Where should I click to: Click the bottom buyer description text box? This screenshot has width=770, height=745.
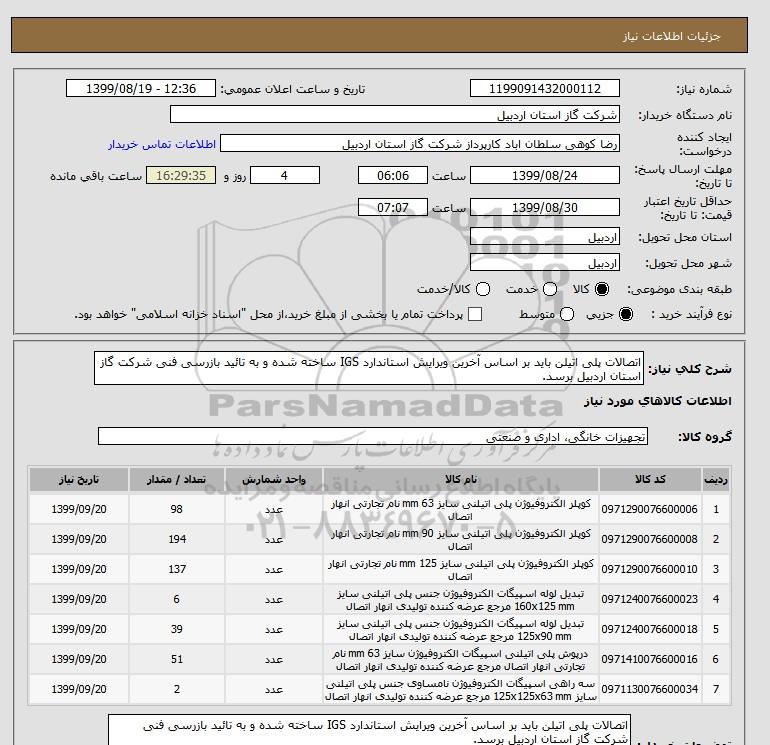(369, 731)
